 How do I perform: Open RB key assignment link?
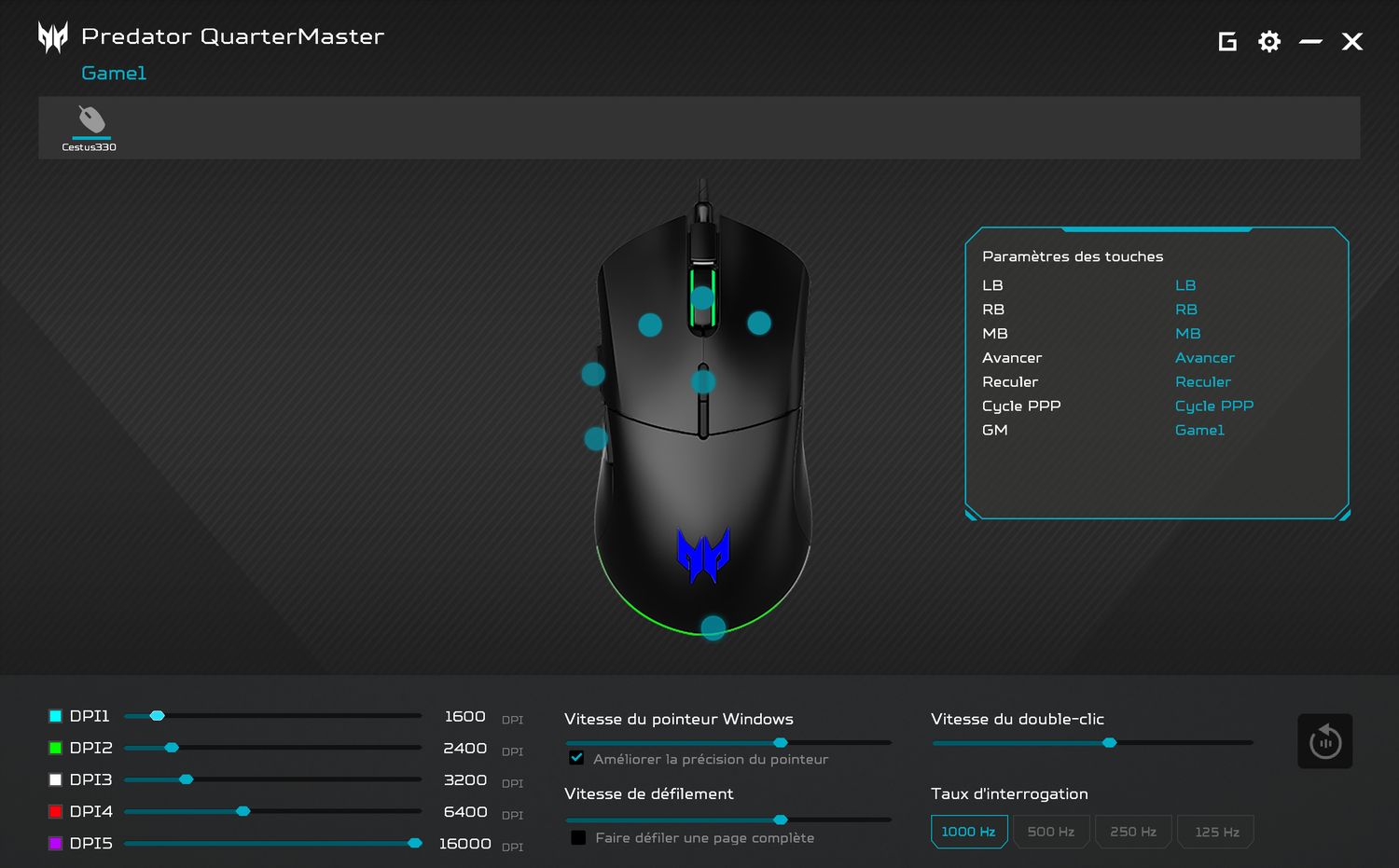point(1186,310)
